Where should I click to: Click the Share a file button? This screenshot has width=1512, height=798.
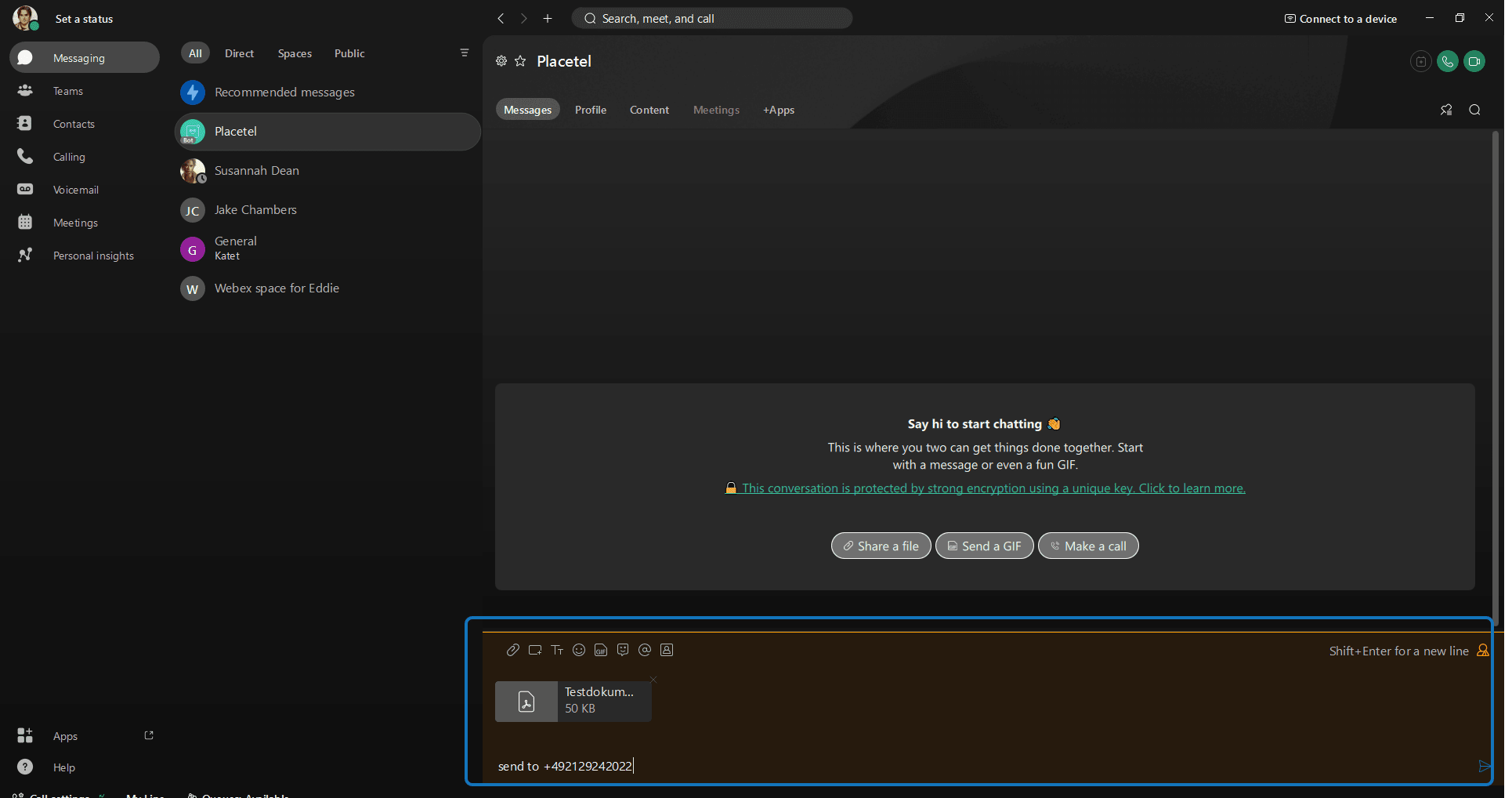coord(881,546)
